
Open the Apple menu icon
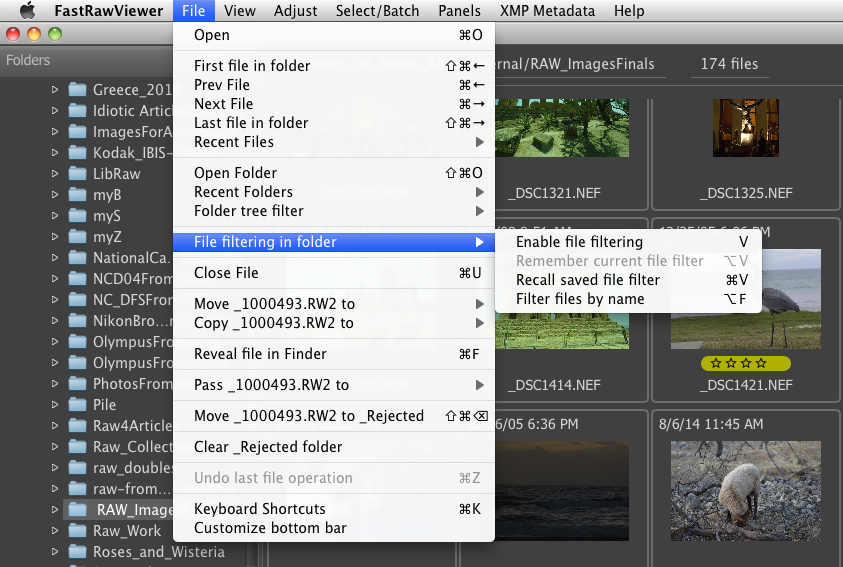[x=27, y=11]
